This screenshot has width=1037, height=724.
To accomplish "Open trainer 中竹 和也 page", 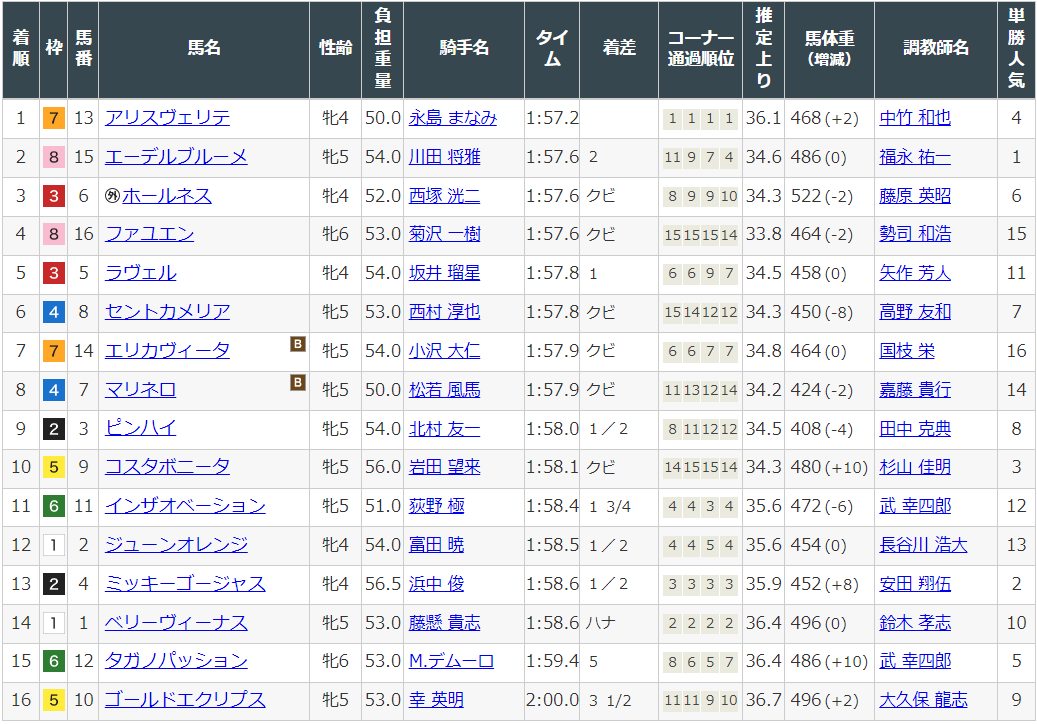I will (915, 118).
